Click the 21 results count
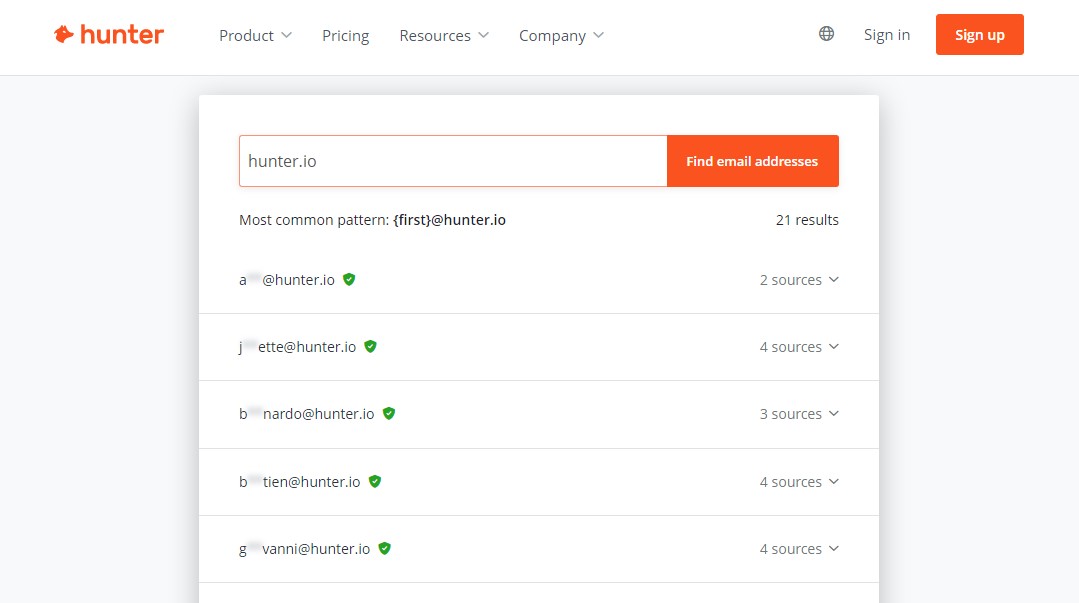 click(807, 220)
